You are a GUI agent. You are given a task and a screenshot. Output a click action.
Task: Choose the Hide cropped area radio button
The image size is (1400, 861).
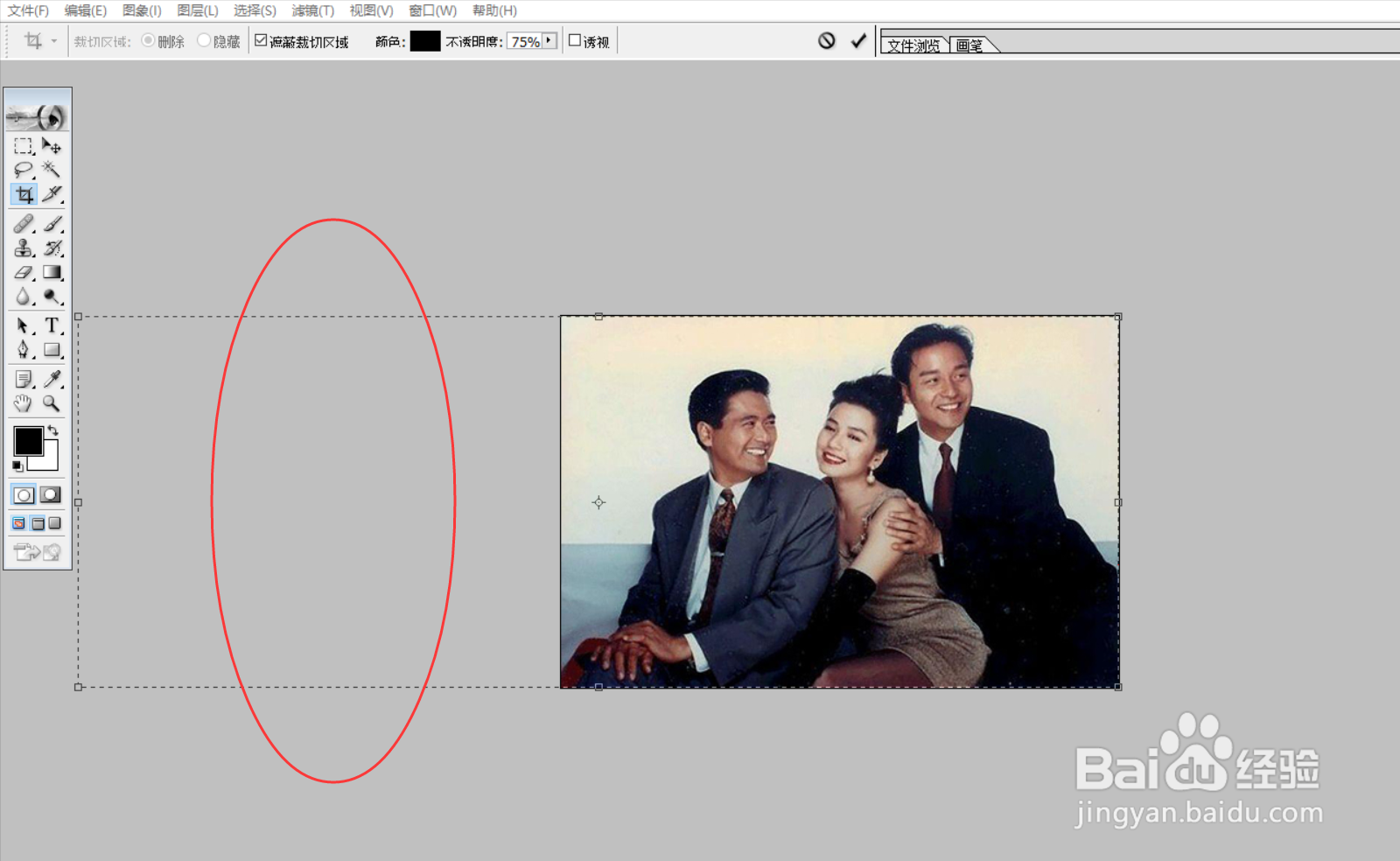pyautogui.click(x=204, y=40)
